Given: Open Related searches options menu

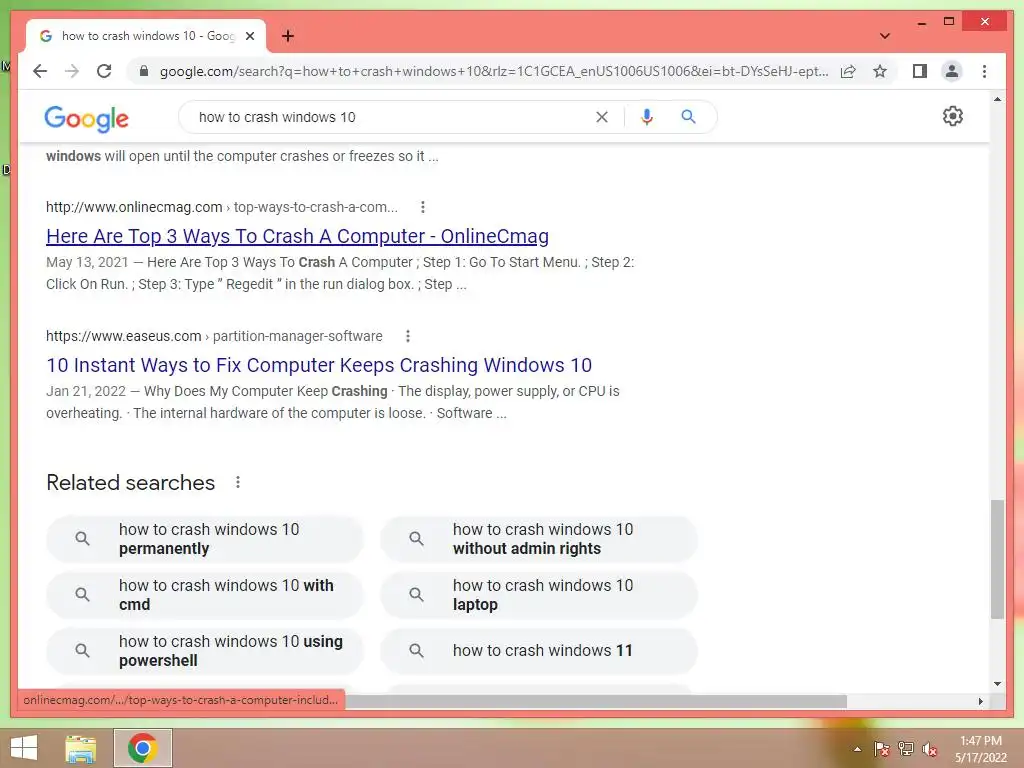Looking at the screenshot, I should click(238, 482).
